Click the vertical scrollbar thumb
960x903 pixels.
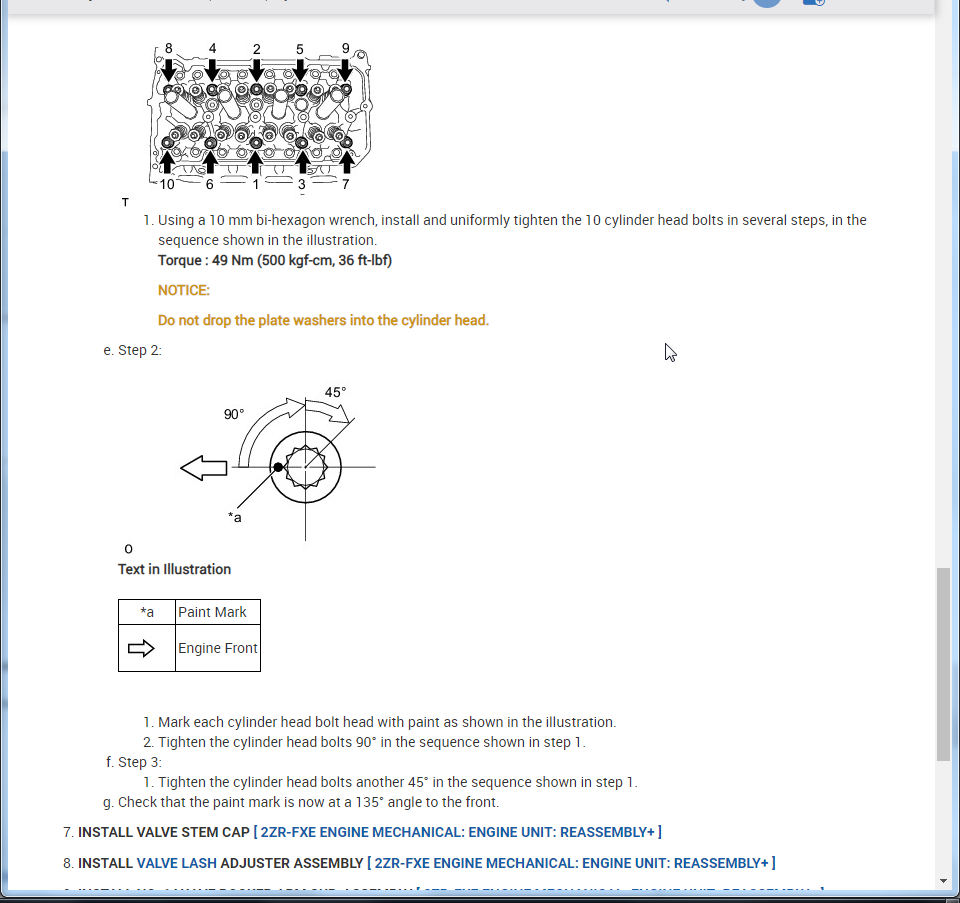pos(943,664)
